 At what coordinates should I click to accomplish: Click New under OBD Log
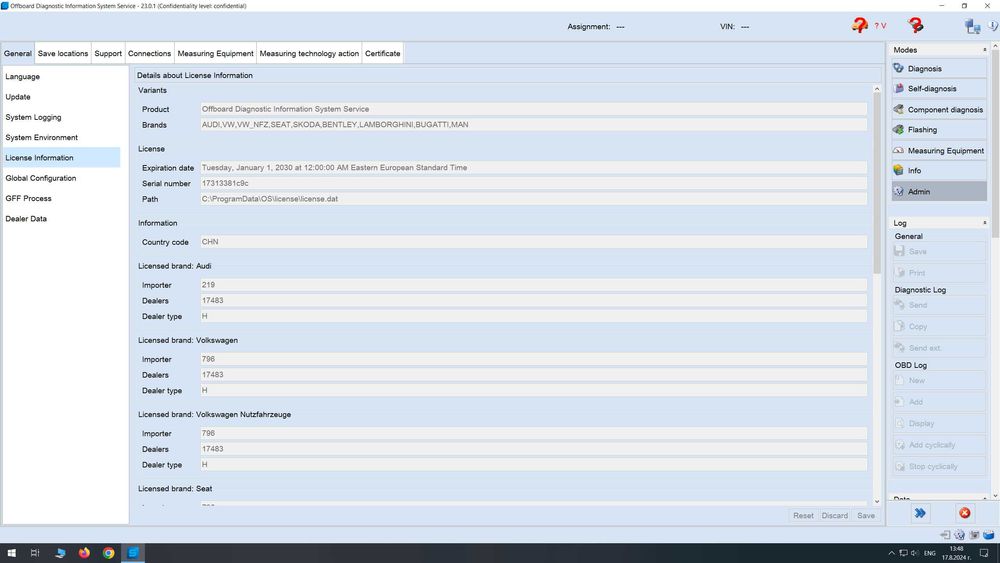point(939,381)
